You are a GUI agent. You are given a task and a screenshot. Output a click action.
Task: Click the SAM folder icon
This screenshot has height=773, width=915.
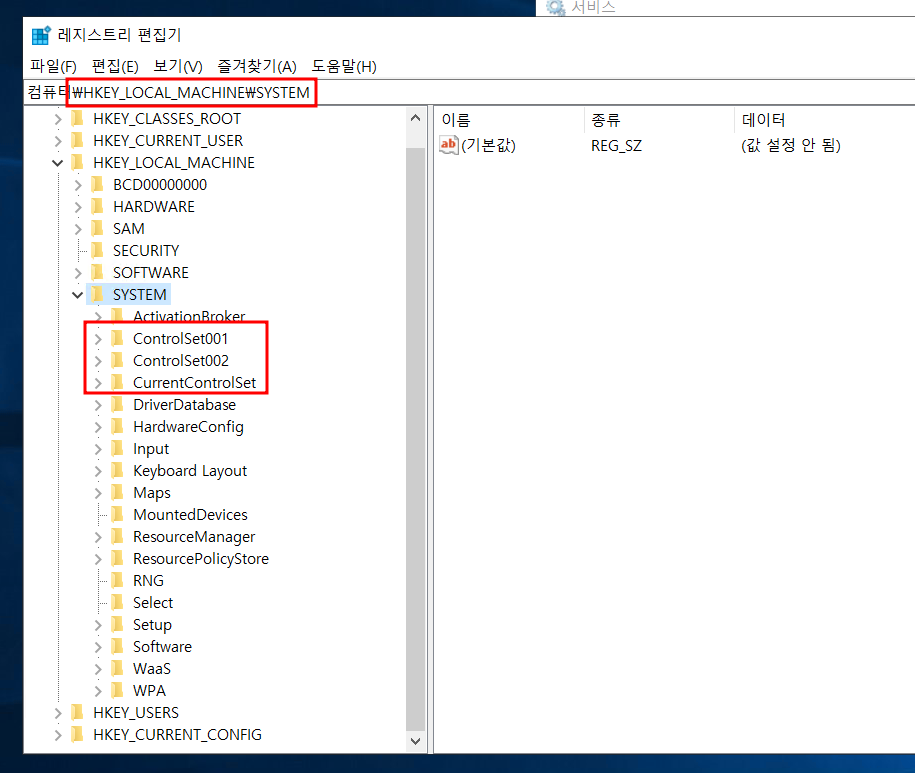pos(97,229)
